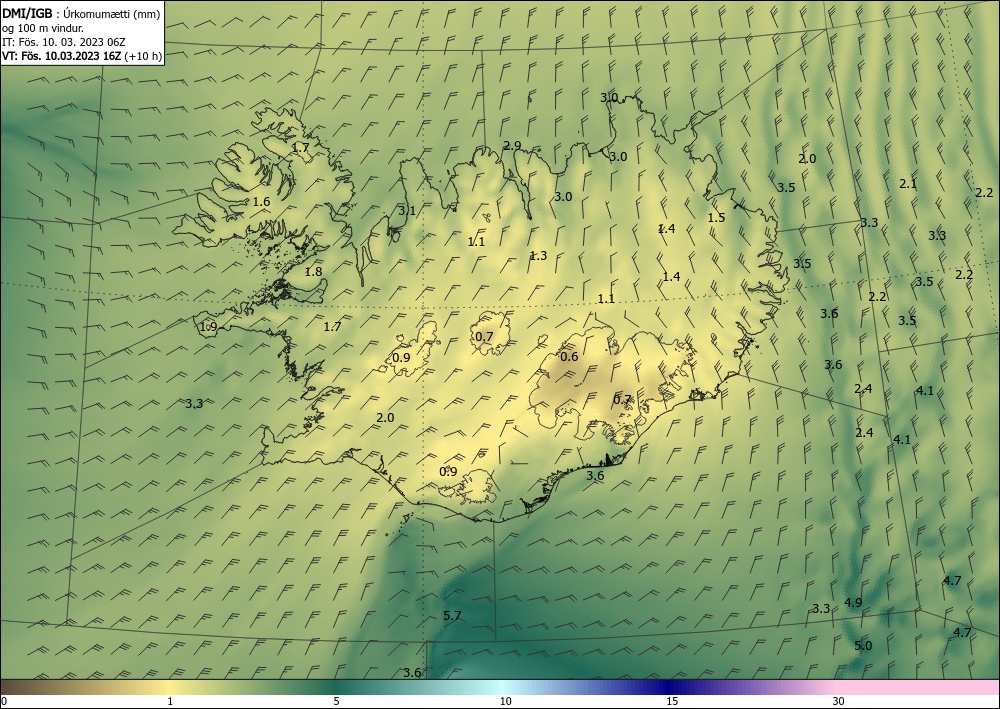Click the 2.1 precipitation value

pyautogui.click(x=908, y=184)
